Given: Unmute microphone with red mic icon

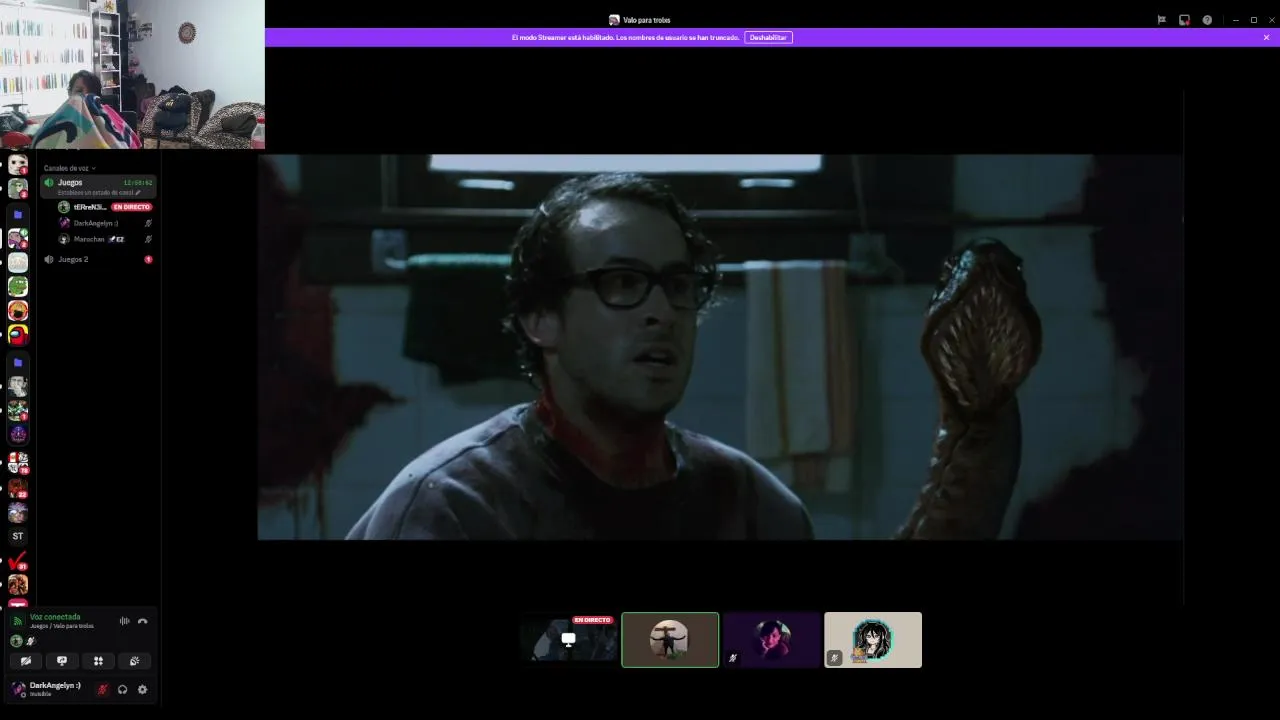Looking at the screenshot, I should coord(102,689).
